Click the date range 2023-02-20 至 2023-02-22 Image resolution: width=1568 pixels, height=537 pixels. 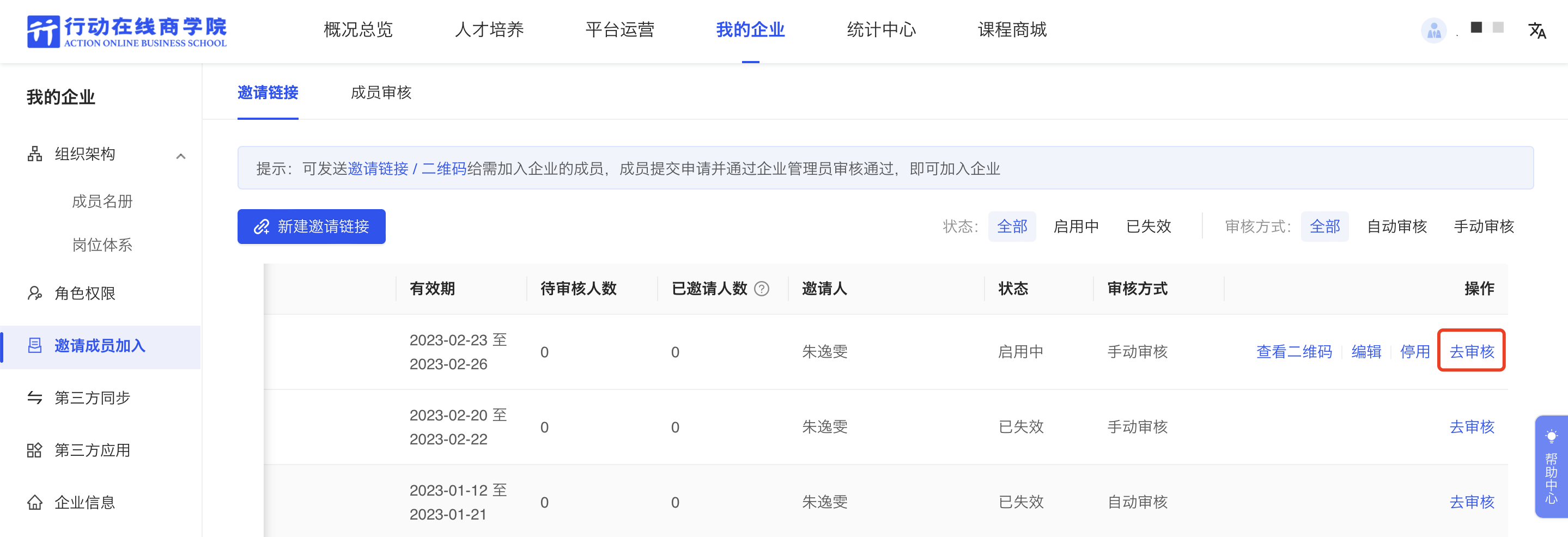458,427
